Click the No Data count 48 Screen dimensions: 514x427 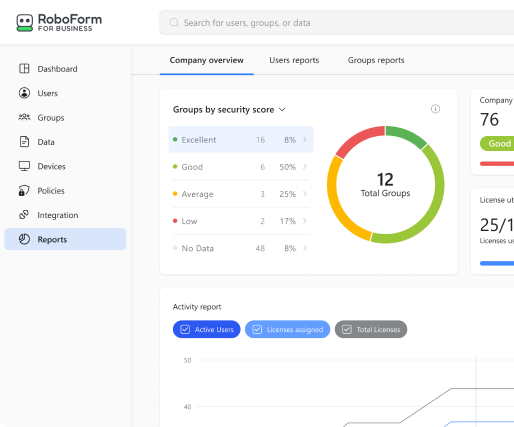tap(260, 248)
